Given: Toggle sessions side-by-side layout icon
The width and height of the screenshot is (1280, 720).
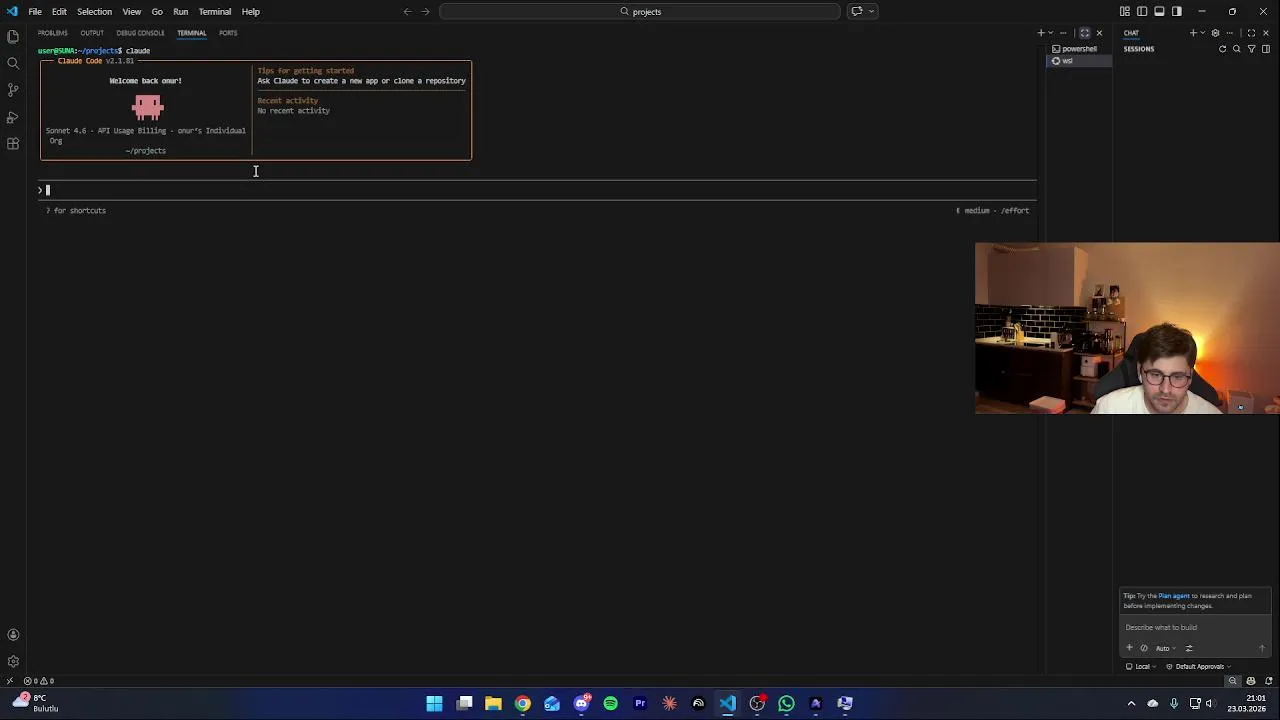Looking at the screenshot, I should coord(1266,49).
